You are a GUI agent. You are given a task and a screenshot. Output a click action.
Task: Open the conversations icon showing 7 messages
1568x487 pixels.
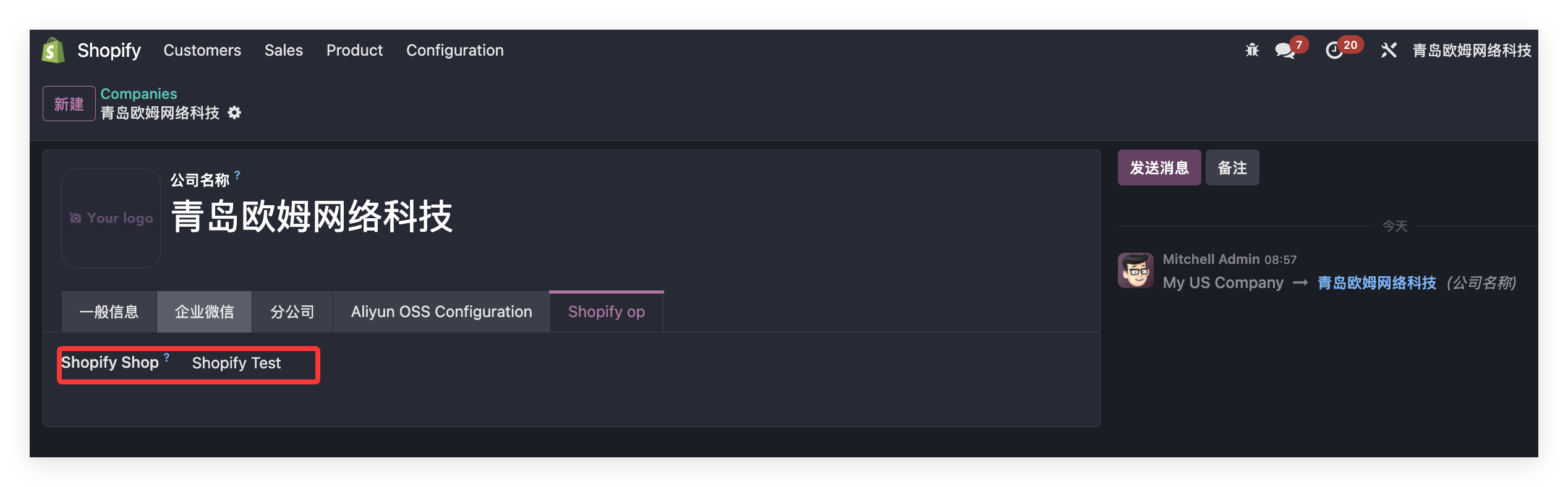click(1285, 51)
